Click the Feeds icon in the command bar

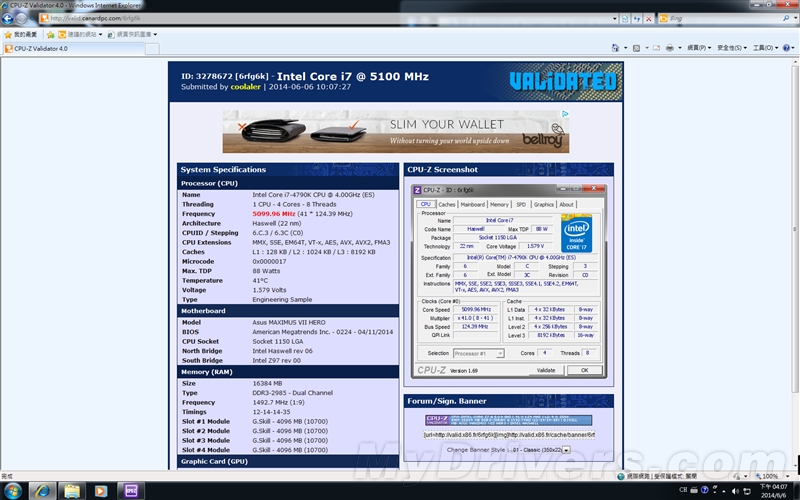pyautogui.click(x=636, y=48)
